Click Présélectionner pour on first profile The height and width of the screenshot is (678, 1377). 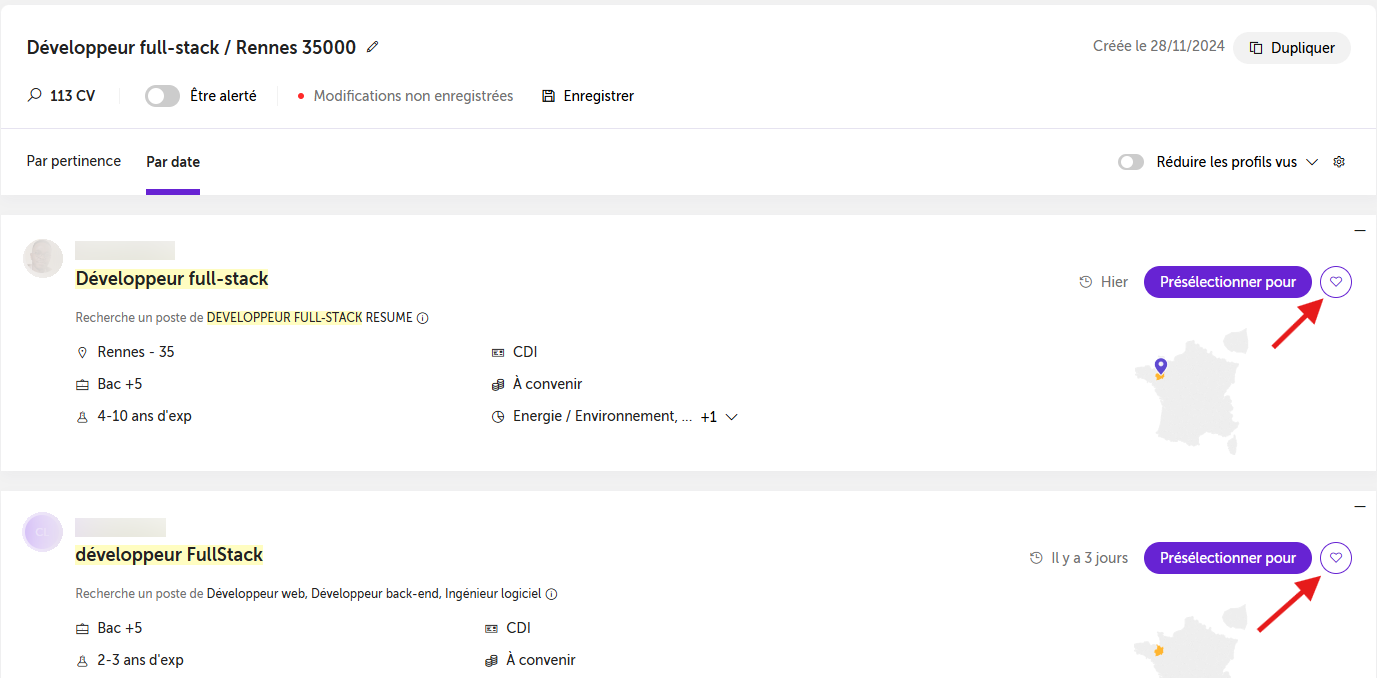click(1227, 282)
